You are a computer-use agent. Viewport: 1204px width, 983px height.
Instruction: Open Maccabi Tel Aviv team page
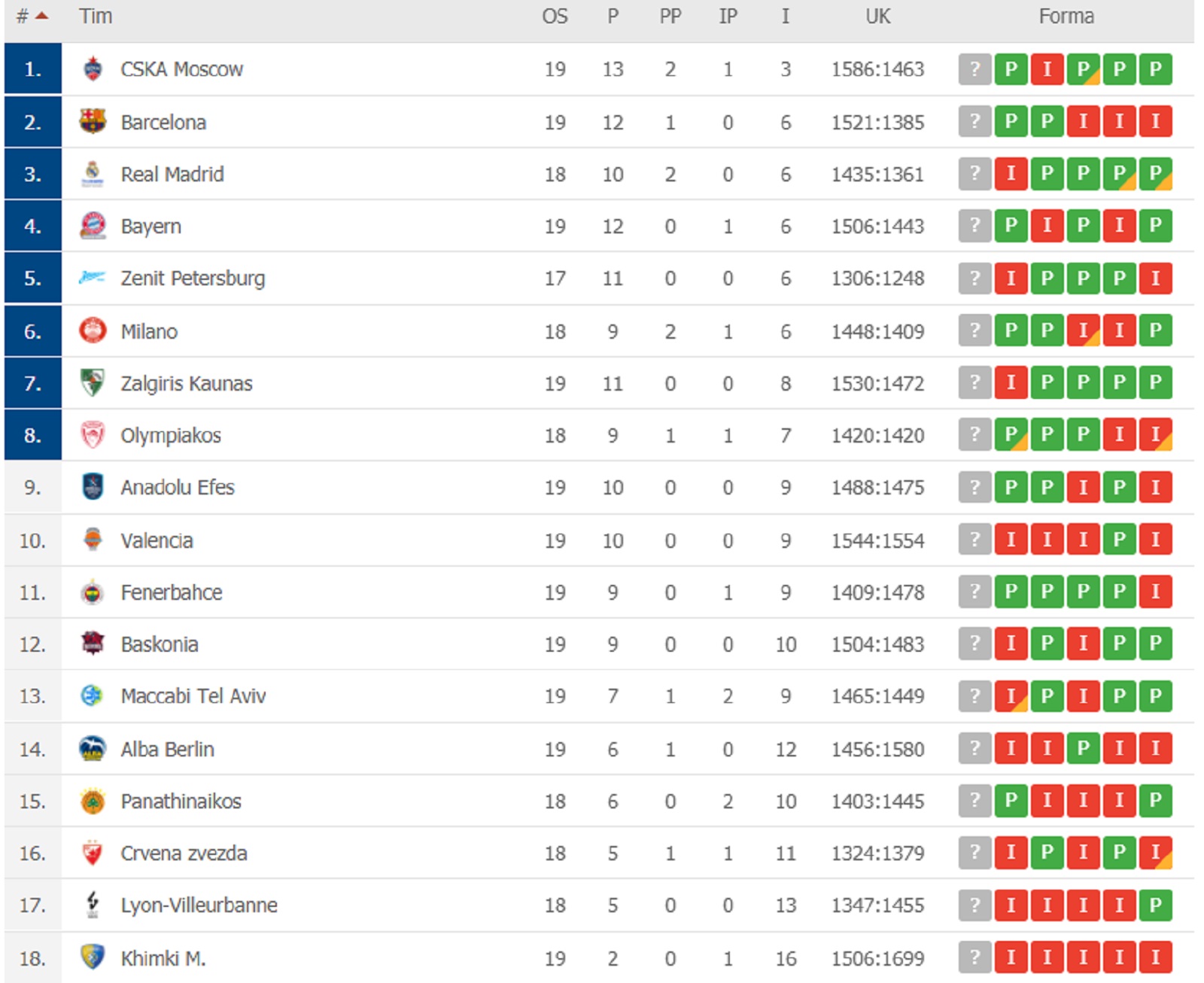[x=193, y=696]
